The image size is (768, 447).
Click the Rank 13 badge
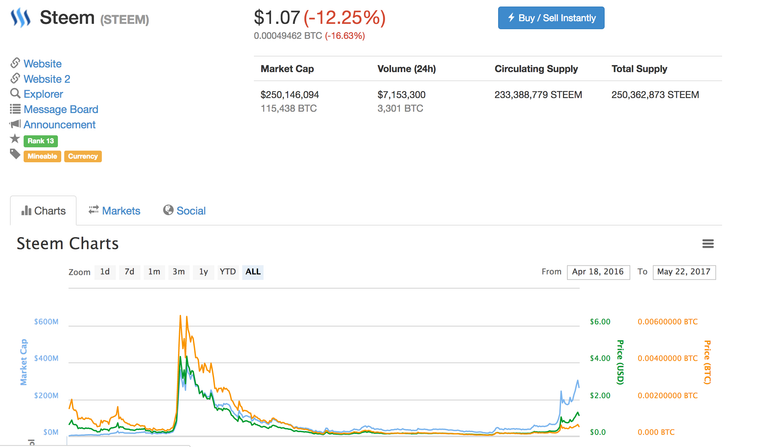(x=41, y=141)
